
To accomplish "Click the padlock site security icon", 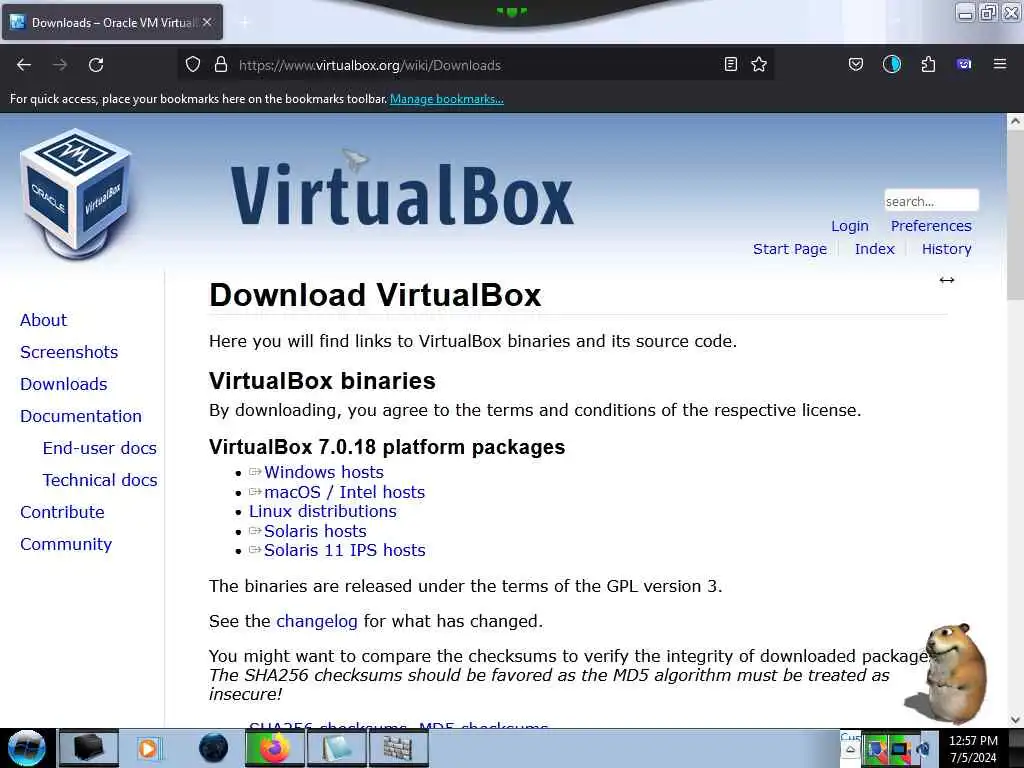I will coord(221,64).
